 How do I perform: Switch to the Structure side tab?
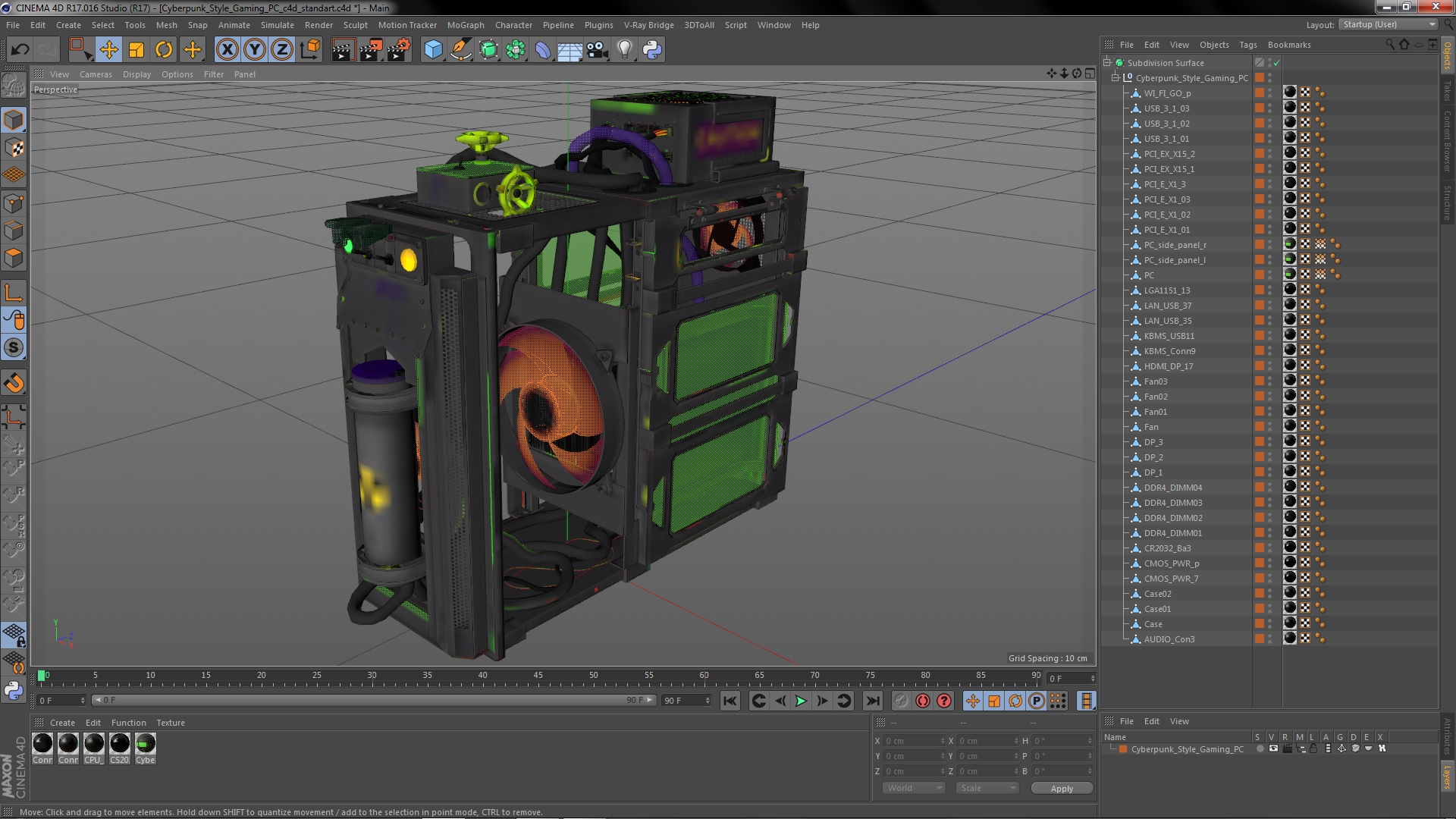coord(1447,202)
